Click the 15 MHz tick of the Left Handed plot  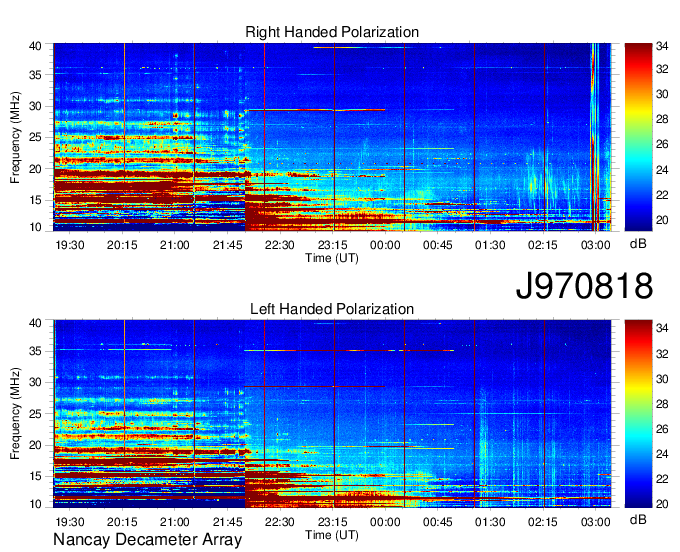(35, 476)
